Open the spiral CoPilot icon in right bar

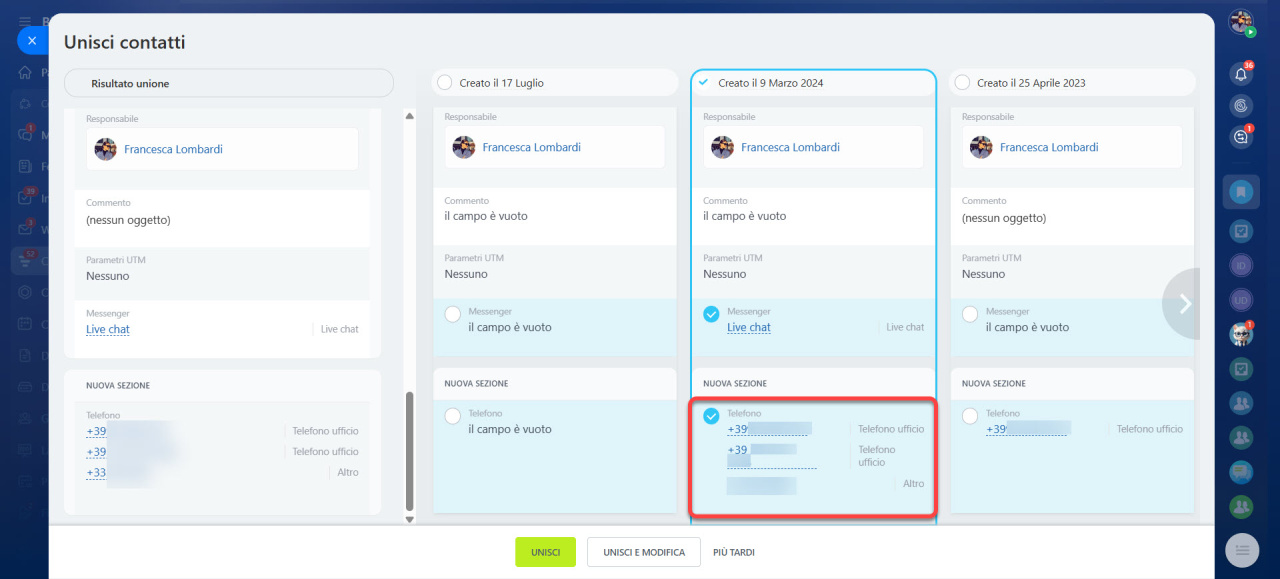point(1241,105)
